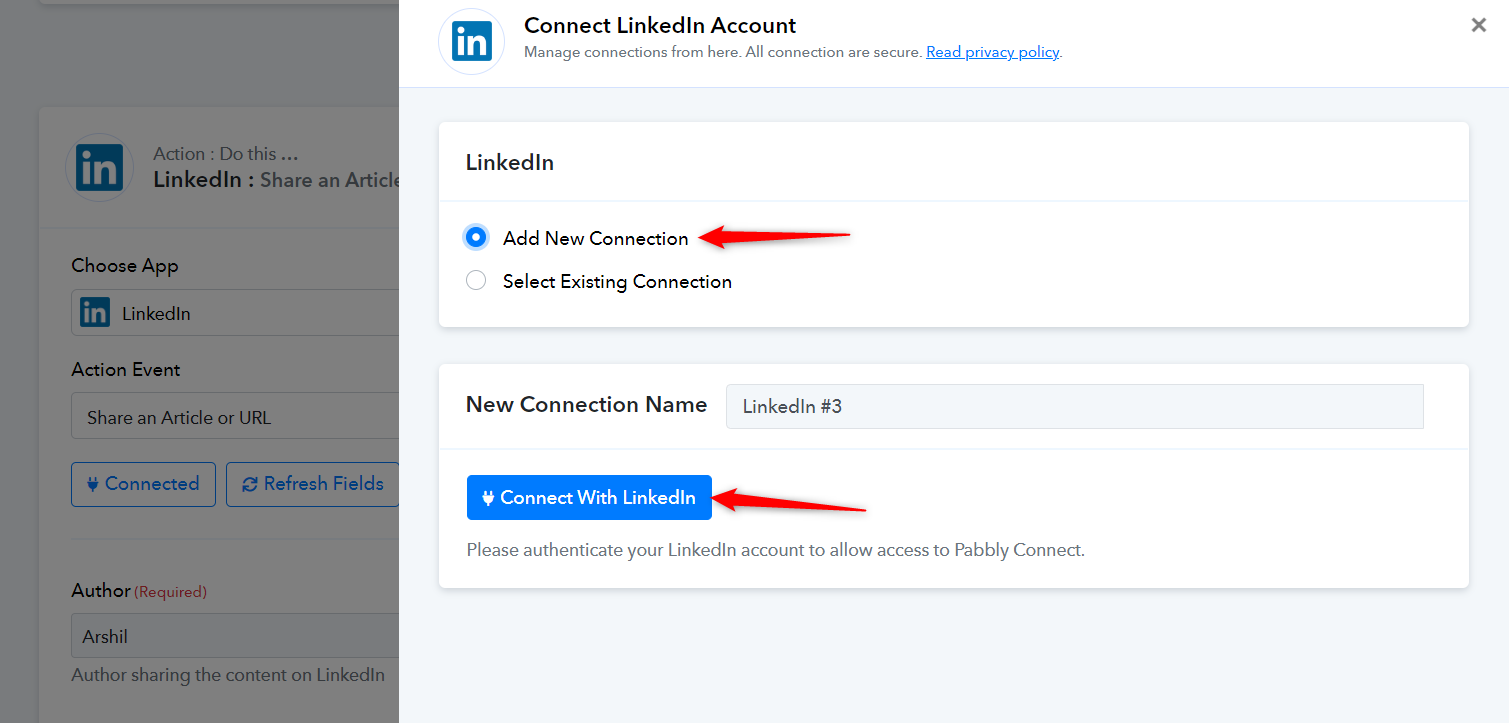Screen dimensions: 1509x723
Task: Click the LinkedIn : Share an Article step header
Action: point(277,180)
